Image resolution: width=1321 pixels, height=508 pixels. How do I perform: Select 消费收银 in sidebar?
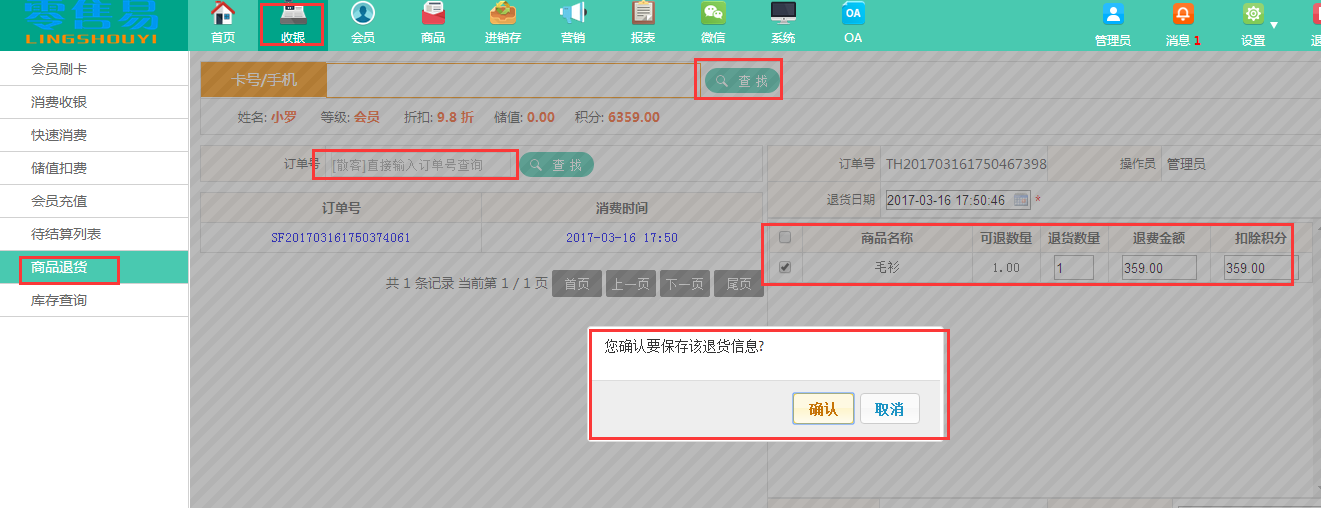pos(94,102)
